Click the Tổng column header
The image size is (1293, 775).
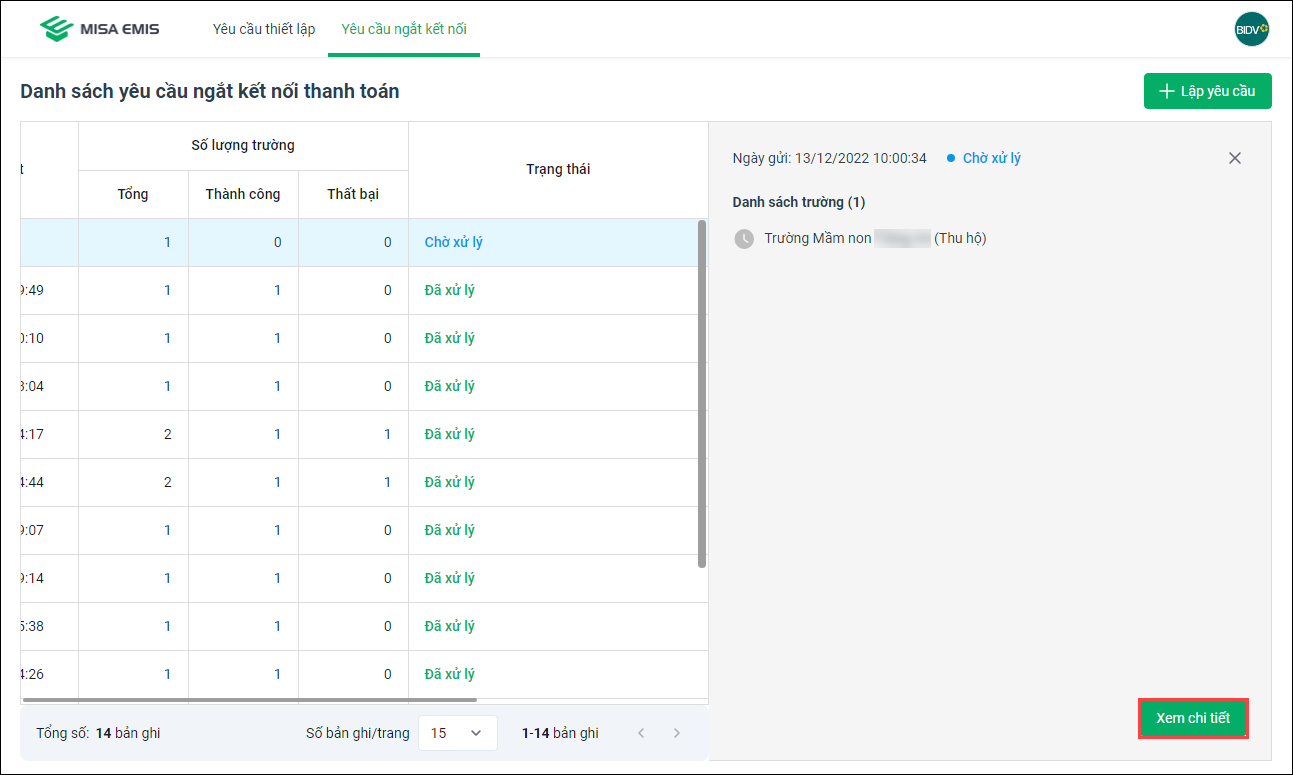tap(133, 194)
